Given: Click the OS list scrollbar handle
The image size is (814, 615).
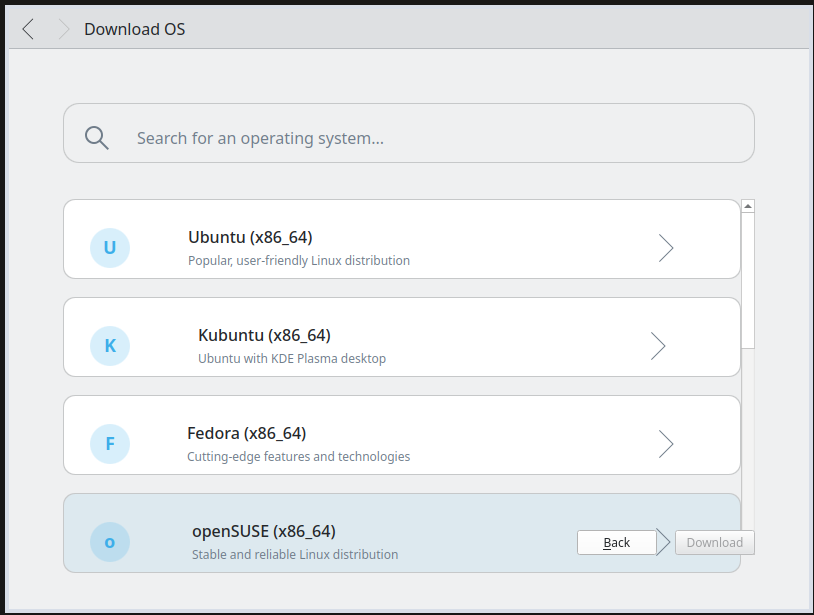Looking at the screenshot, I should pos(748,281).
